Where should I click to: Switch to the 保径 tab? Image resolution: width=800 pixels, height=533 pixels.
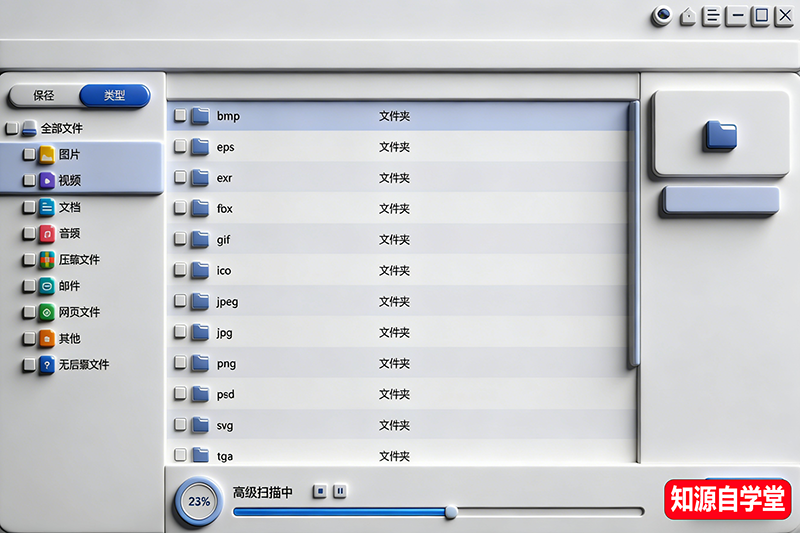(44, 95)
